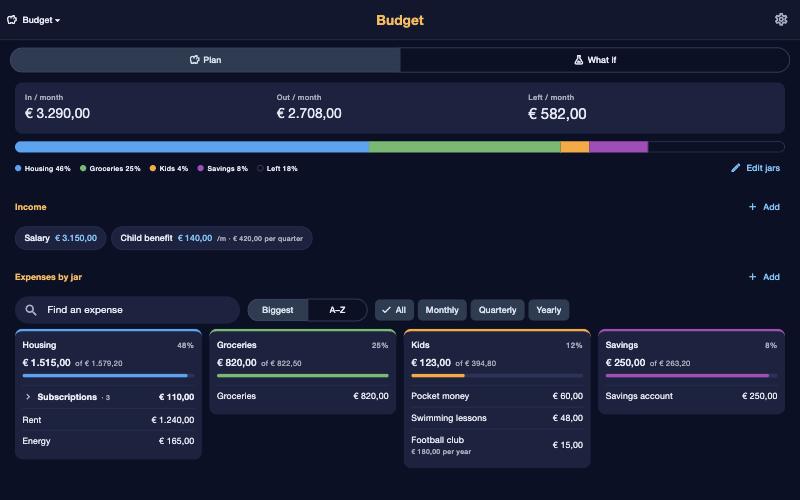Click the Out / month € 2.708,00 value

click(309, 113)
